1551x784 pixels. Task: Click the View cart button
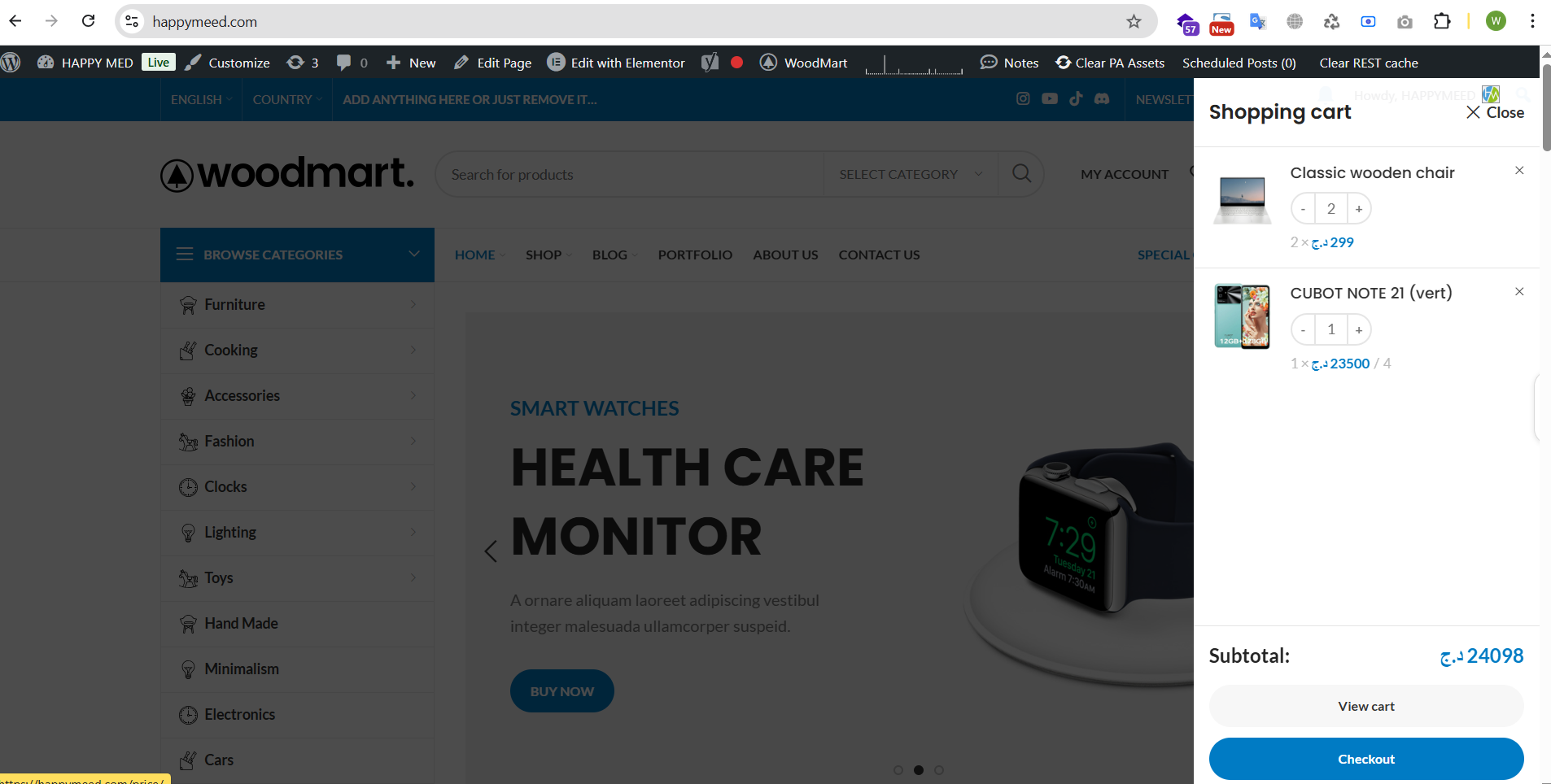coord(1366,706)
